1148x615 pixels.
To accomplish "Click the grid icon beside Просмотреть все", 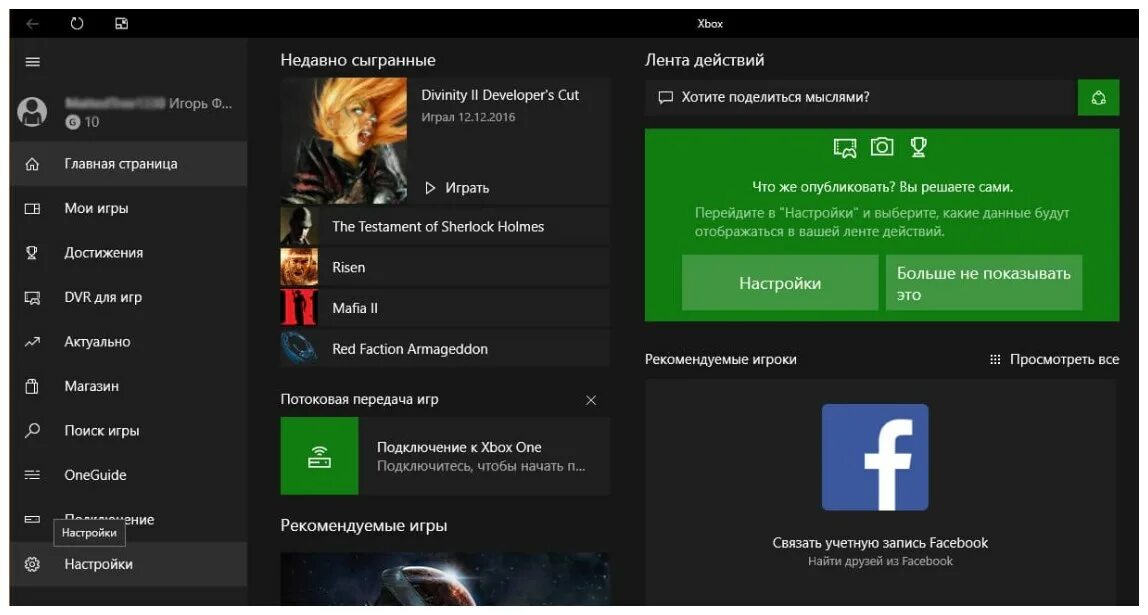I will click(995, 359).
